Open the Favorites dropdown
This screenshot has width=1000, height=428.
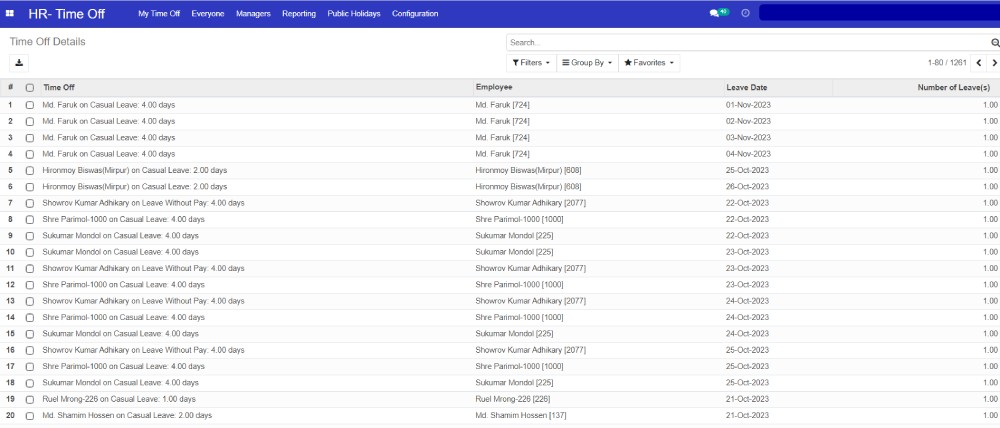click(x=649, y=63)
